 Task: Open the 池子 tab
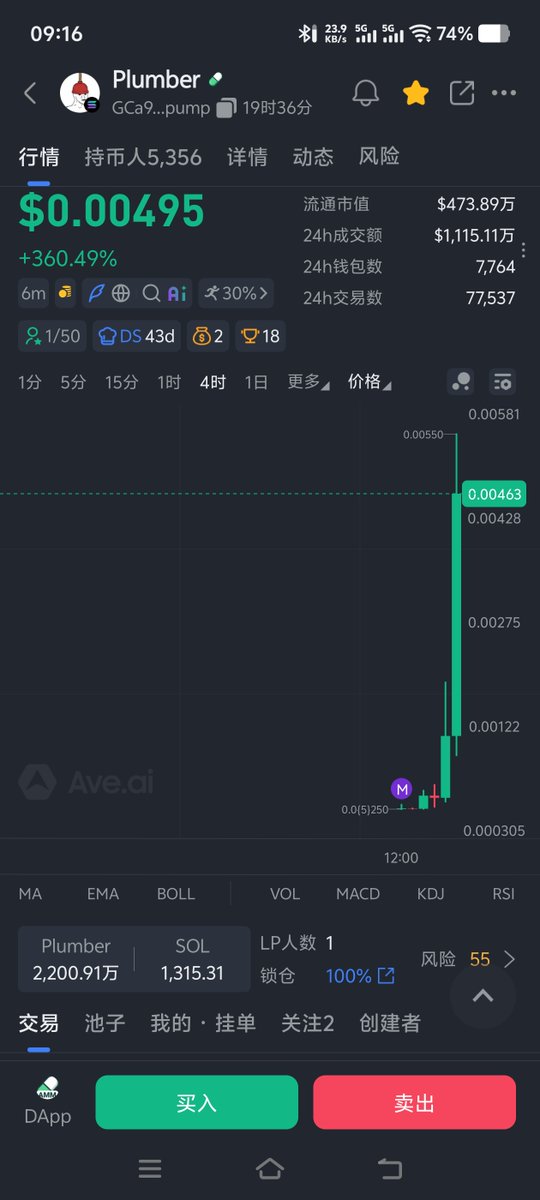tap(105, 1023)
